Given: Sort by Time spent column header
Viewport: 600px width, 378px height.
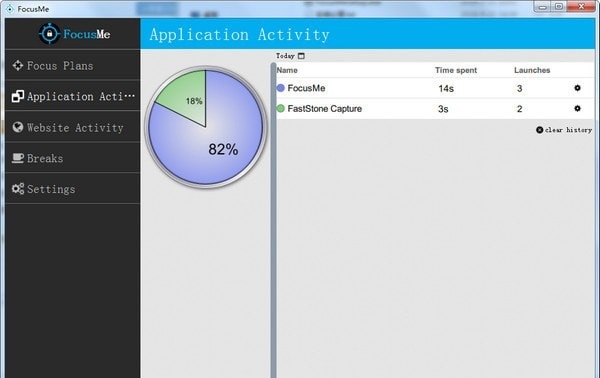Looking at the screenshot, I should [456, 70].
